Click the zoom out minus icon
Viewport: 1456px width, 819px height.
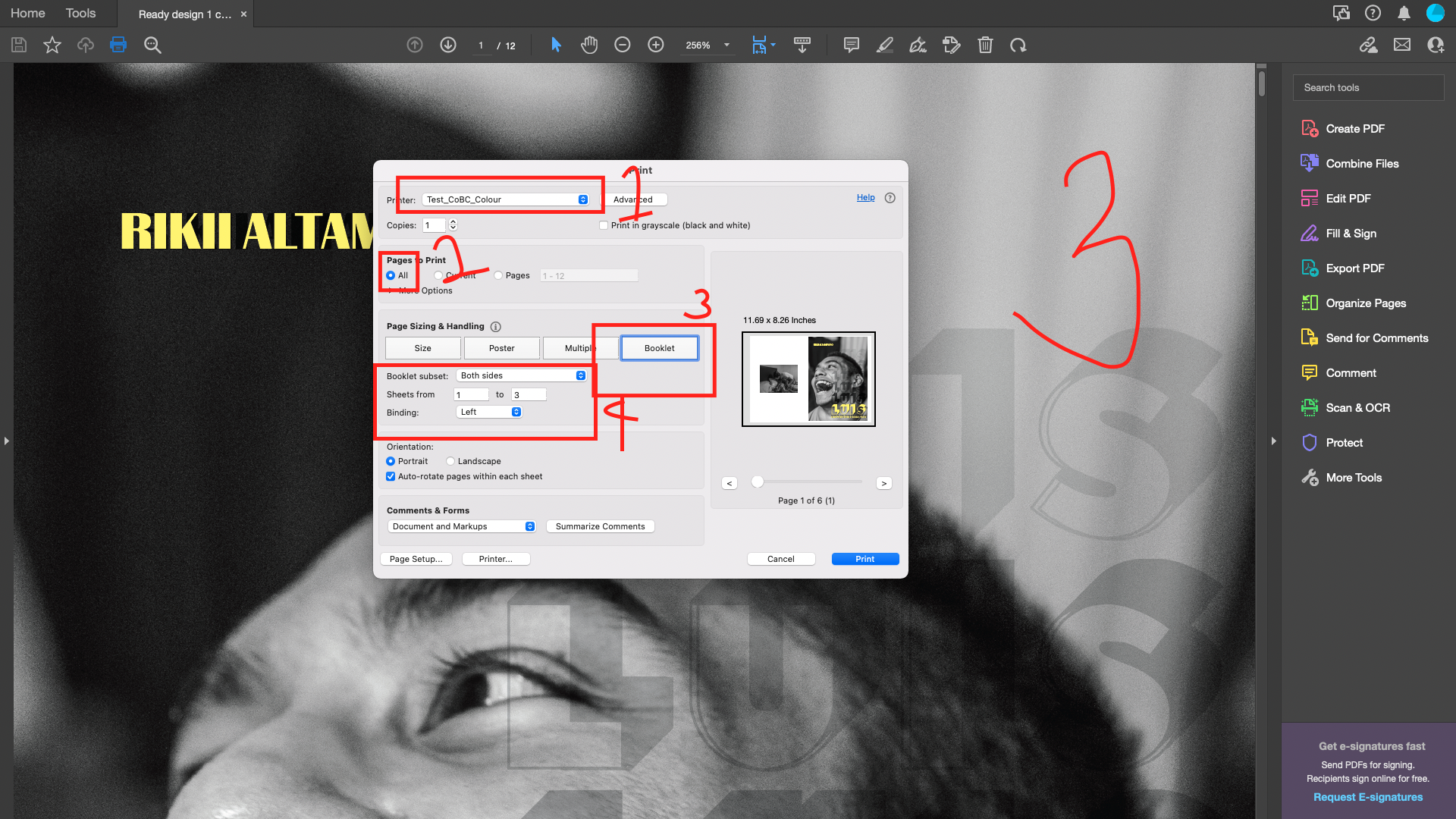click(x=622, y=45)
